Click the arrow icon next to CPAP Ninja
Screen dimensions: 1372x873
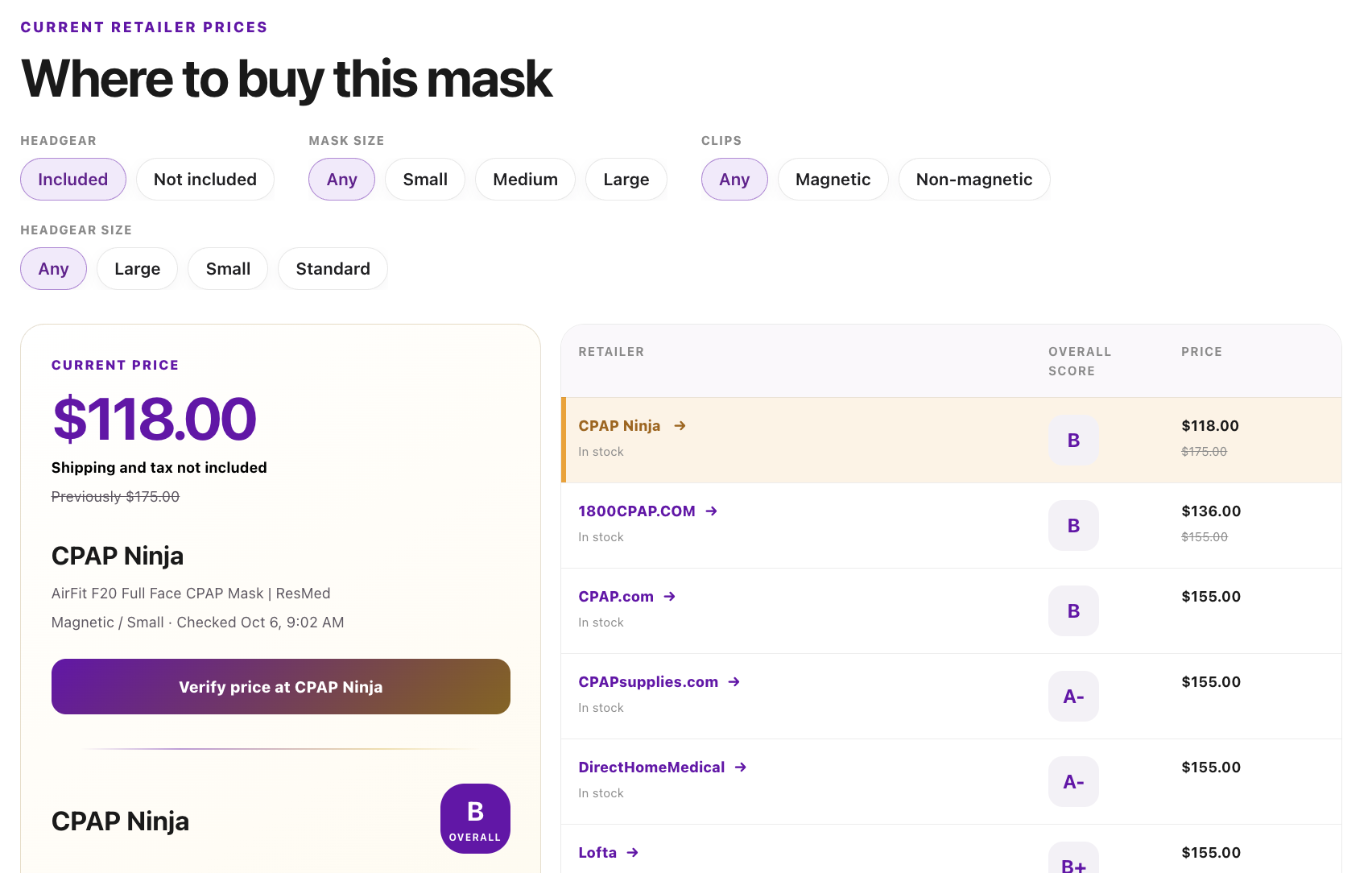pyautogui.click(x=680, y=425)
